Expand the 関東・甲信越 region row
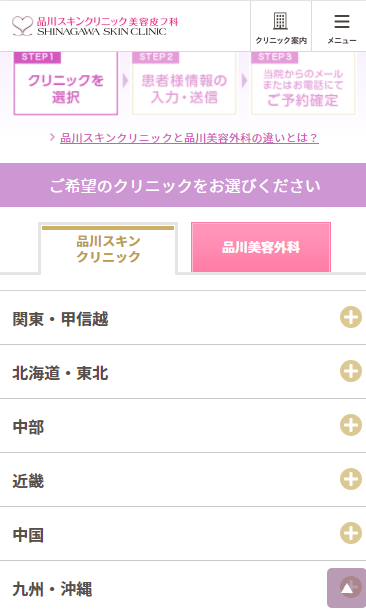366x611 pixels. point(183,318)
